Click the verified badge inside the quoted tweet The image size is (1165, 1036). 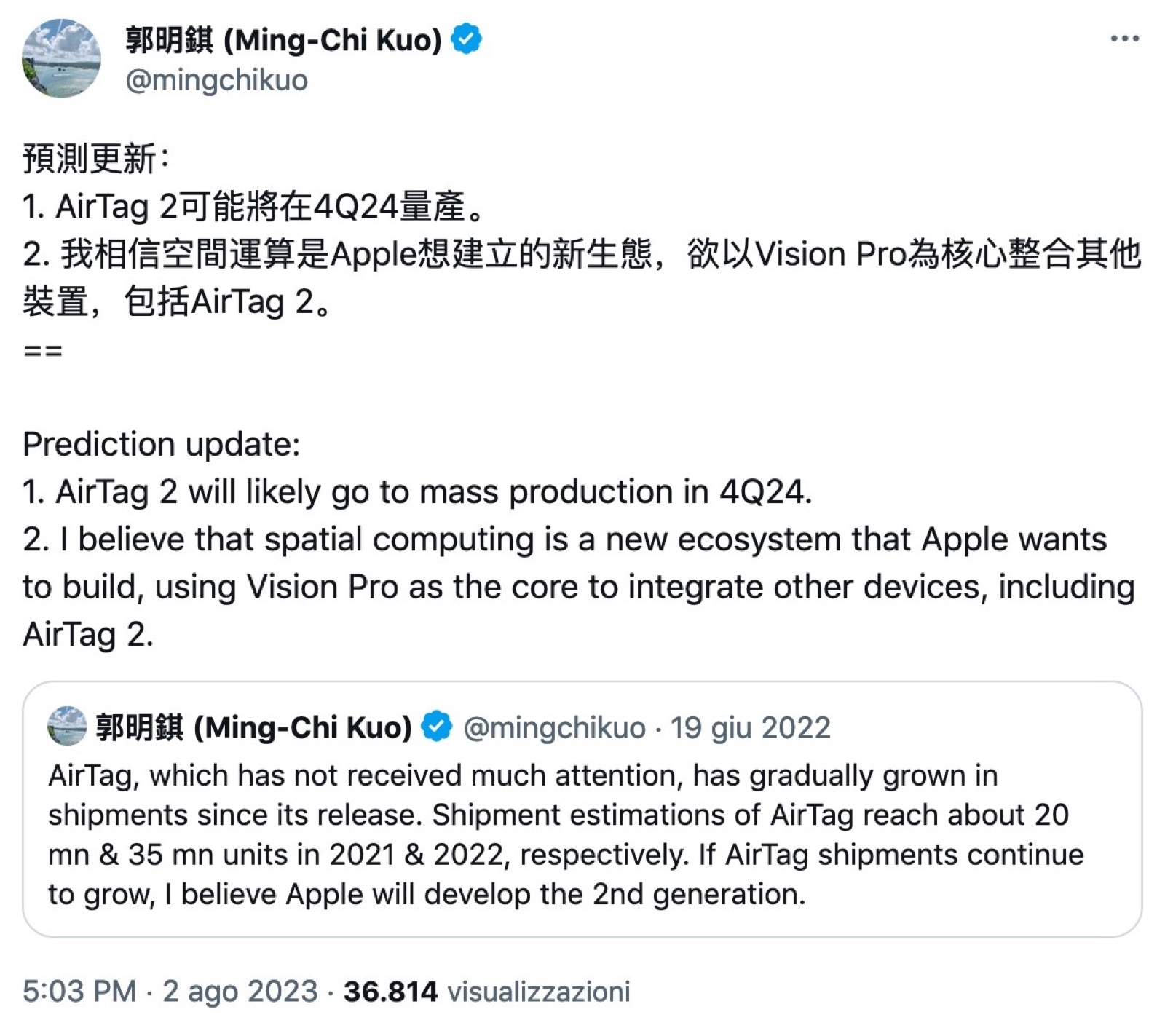[436, 727]
